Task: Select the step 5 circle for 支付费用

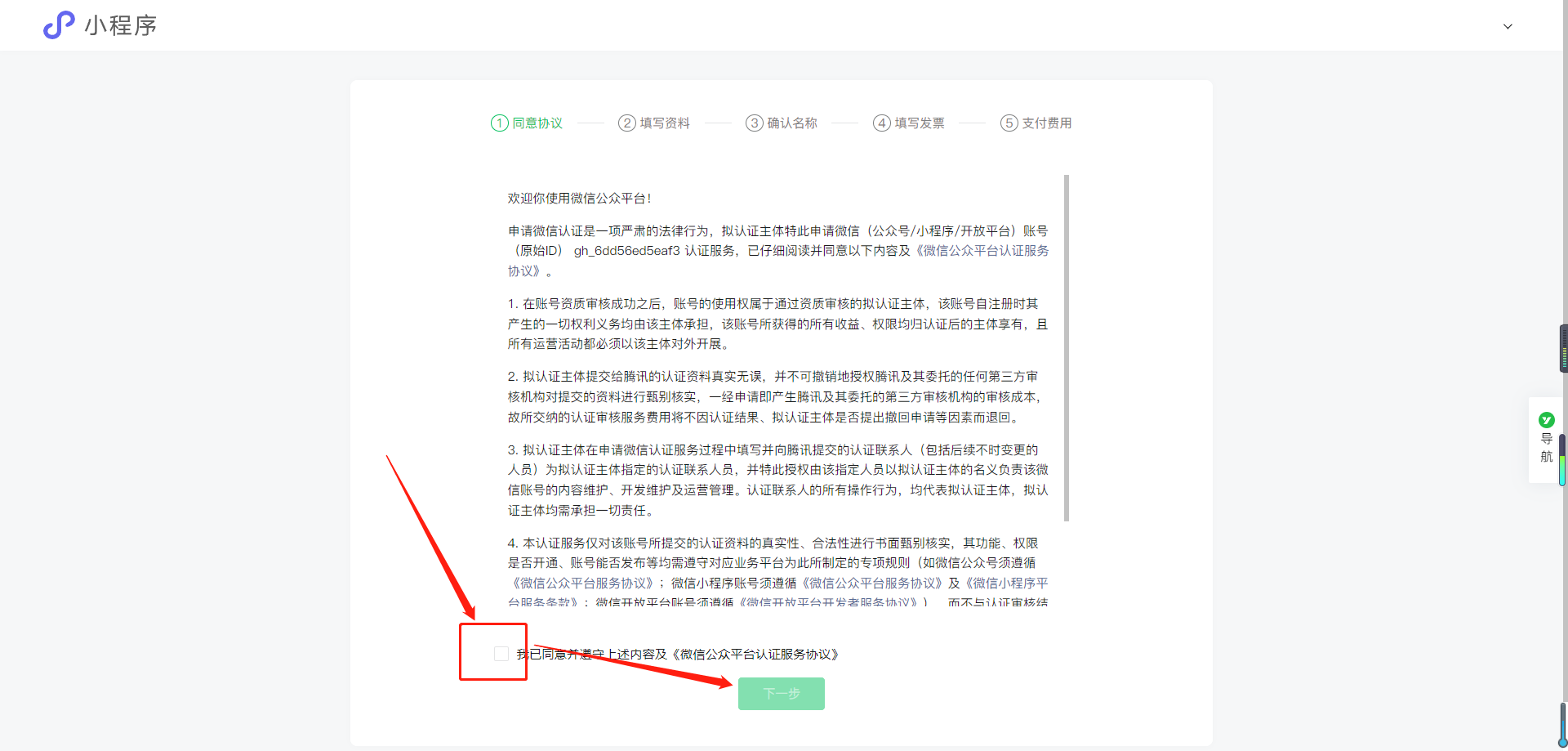Action: click(x=1009, y=123)
